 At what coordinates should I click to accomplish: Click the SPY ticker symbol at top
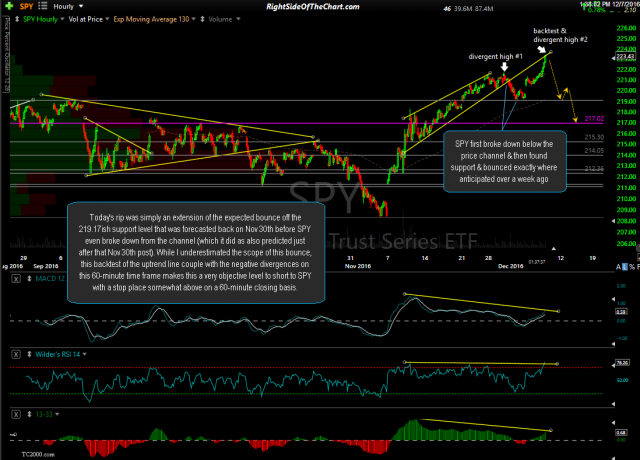tap(27, 6)
